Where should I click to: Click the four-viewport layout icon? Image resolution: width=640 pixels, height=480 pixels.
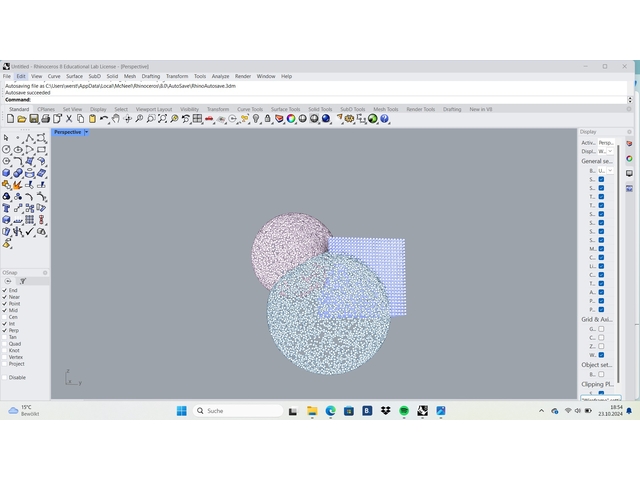[x=198, y=119]
